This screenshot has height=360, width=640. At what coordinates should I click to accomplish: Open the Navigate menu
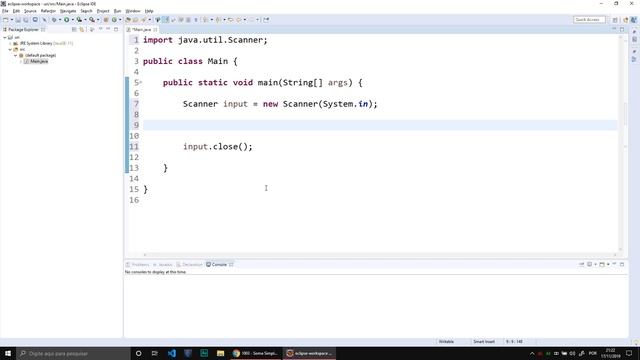tap(68, 11)
